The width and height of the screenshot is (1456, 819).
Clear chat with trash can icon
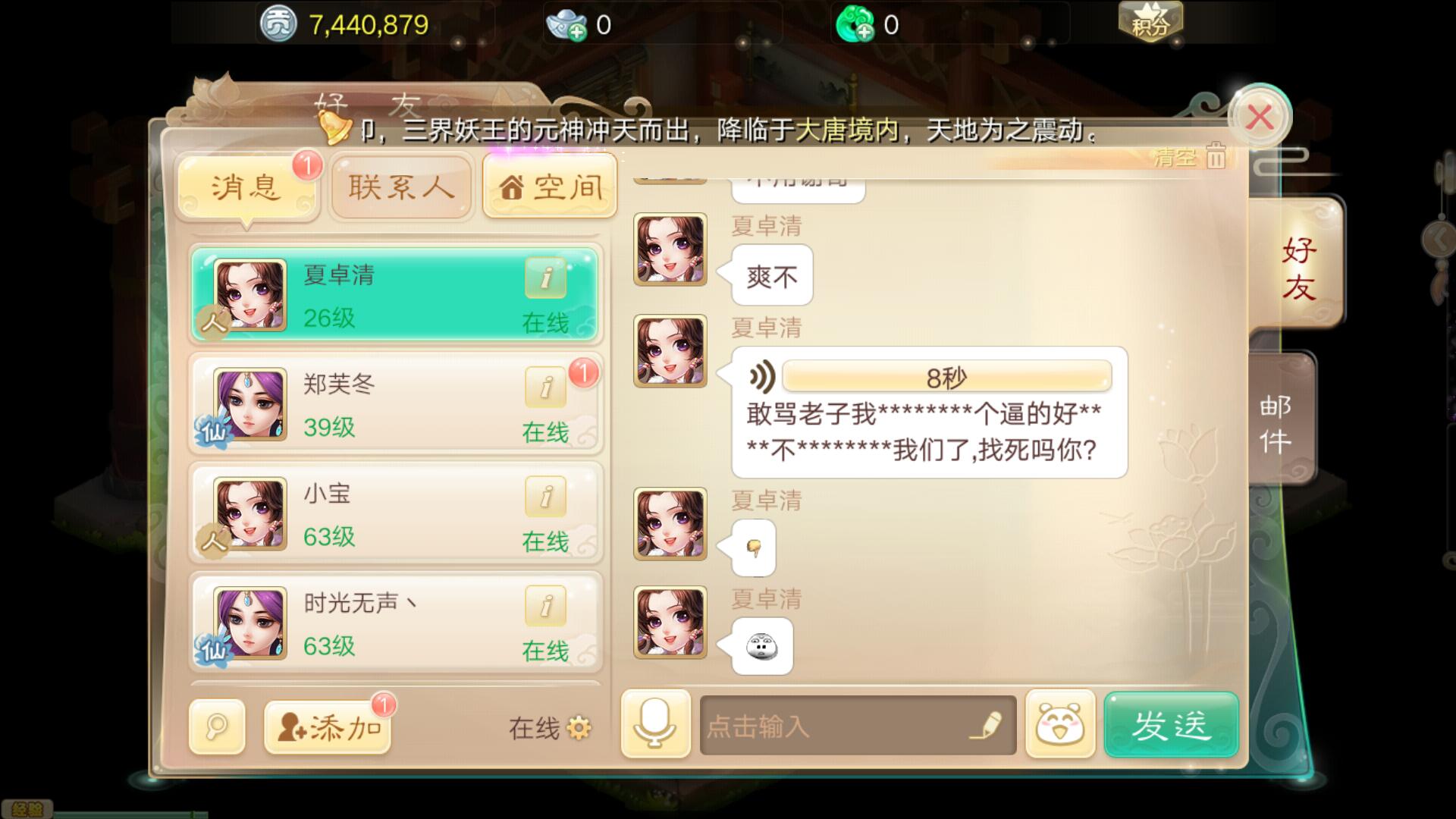pos(1216,156)
